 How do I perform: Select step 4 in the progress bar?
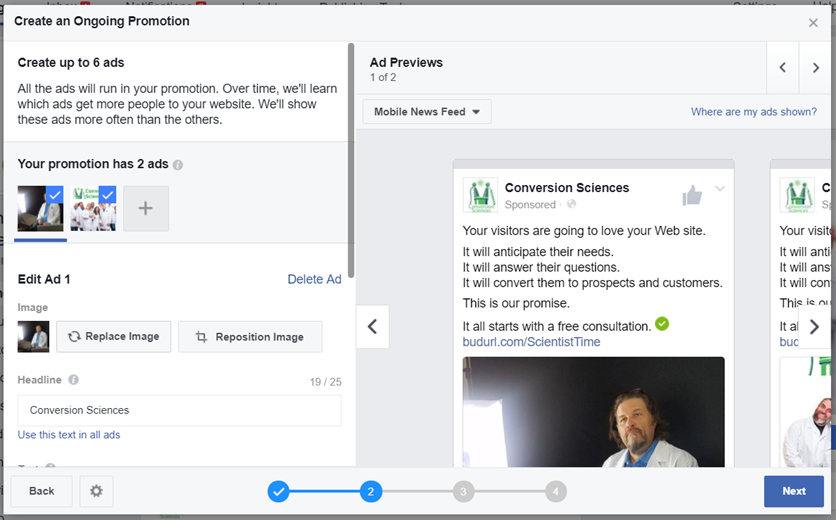tap(556, 491)
